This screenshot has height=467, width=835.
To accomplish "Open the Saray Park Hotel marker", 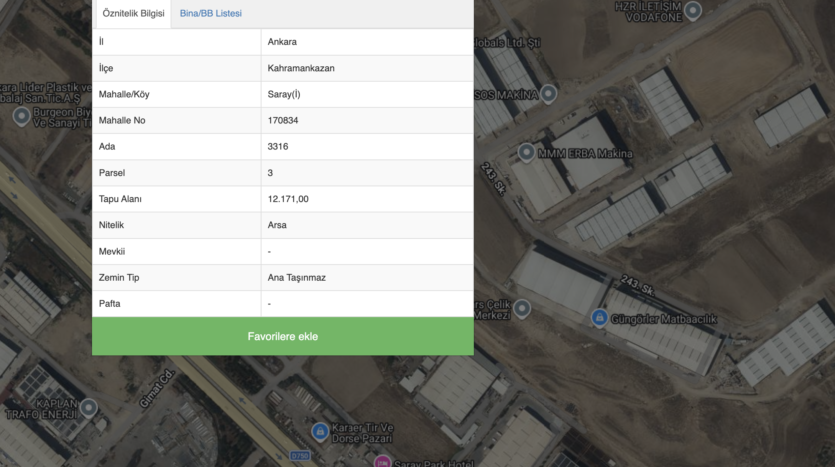I will tap(381, 461).
